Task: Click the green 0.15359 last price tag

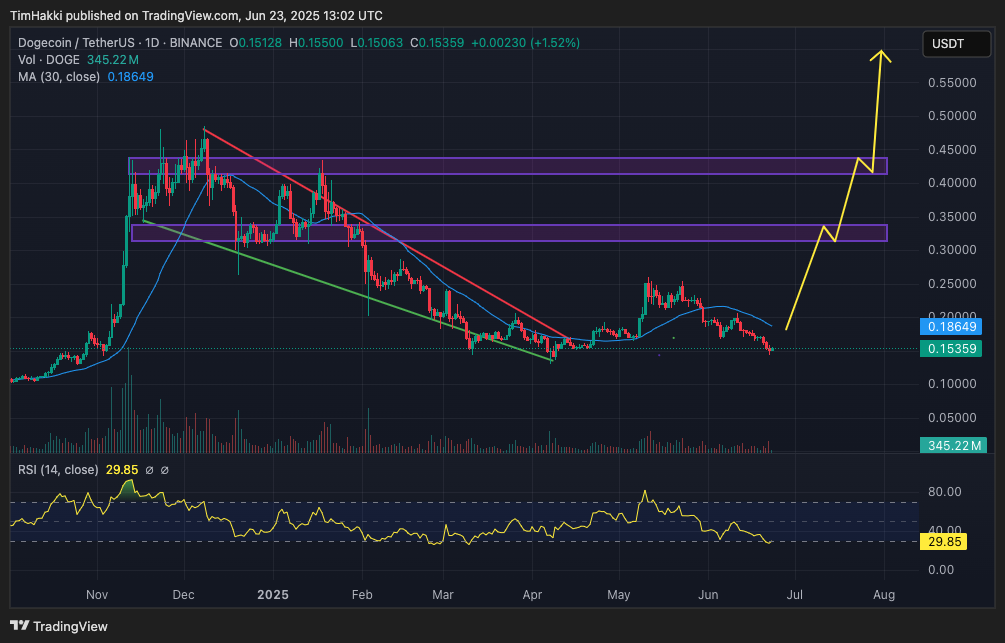Action: click(x=952, y=349)
